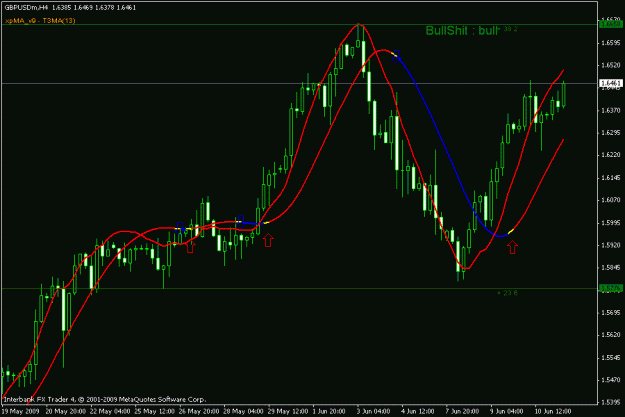This screenshot has height=417, width=625.
Task: Click the '3 Jun 04:00' time label
Action: click(373, 411)
